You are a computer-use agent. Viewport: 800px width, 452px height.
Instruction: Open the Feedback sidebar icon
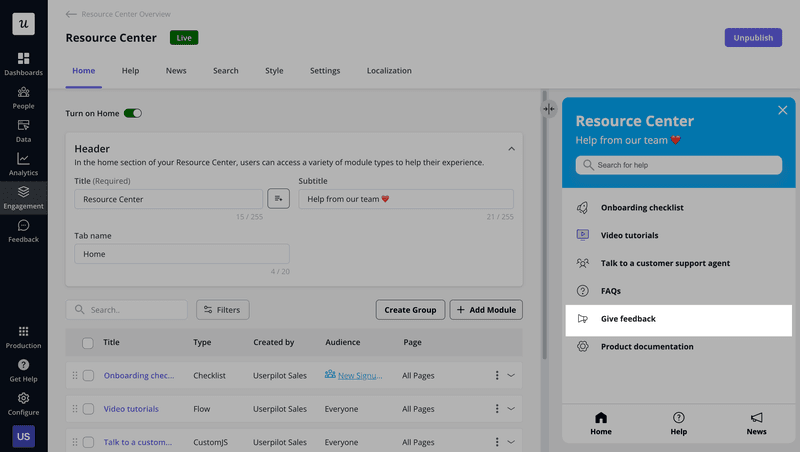(23, 231)
